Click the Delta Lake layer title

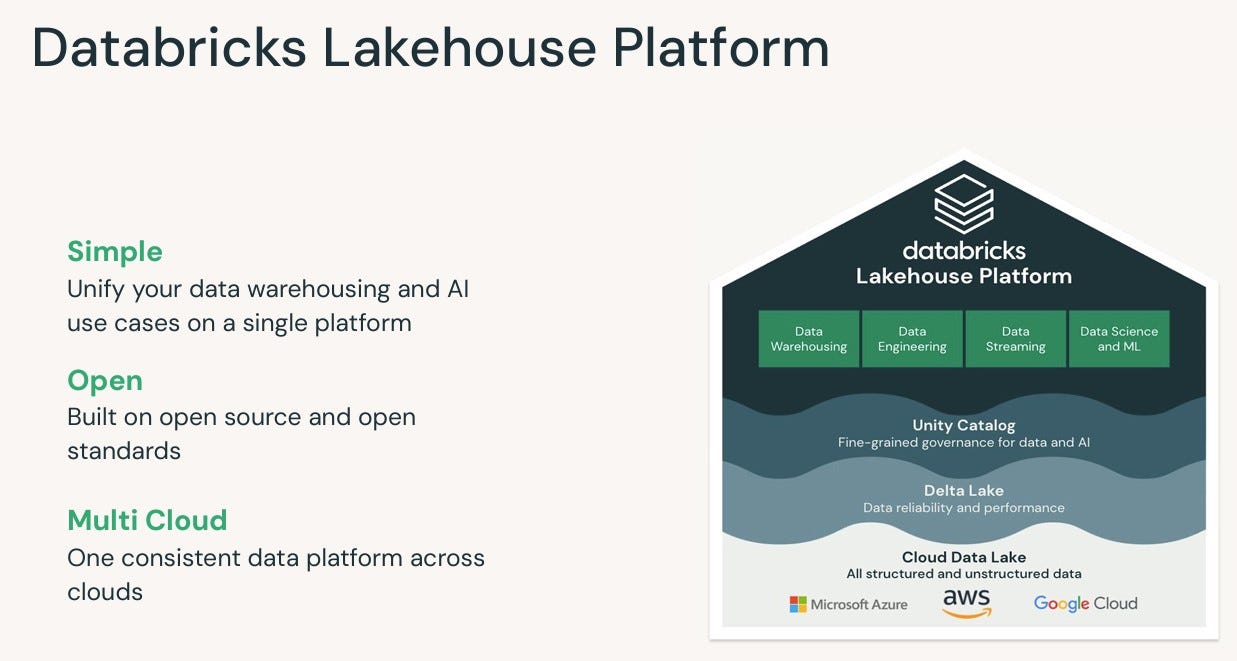click(964, 490)
